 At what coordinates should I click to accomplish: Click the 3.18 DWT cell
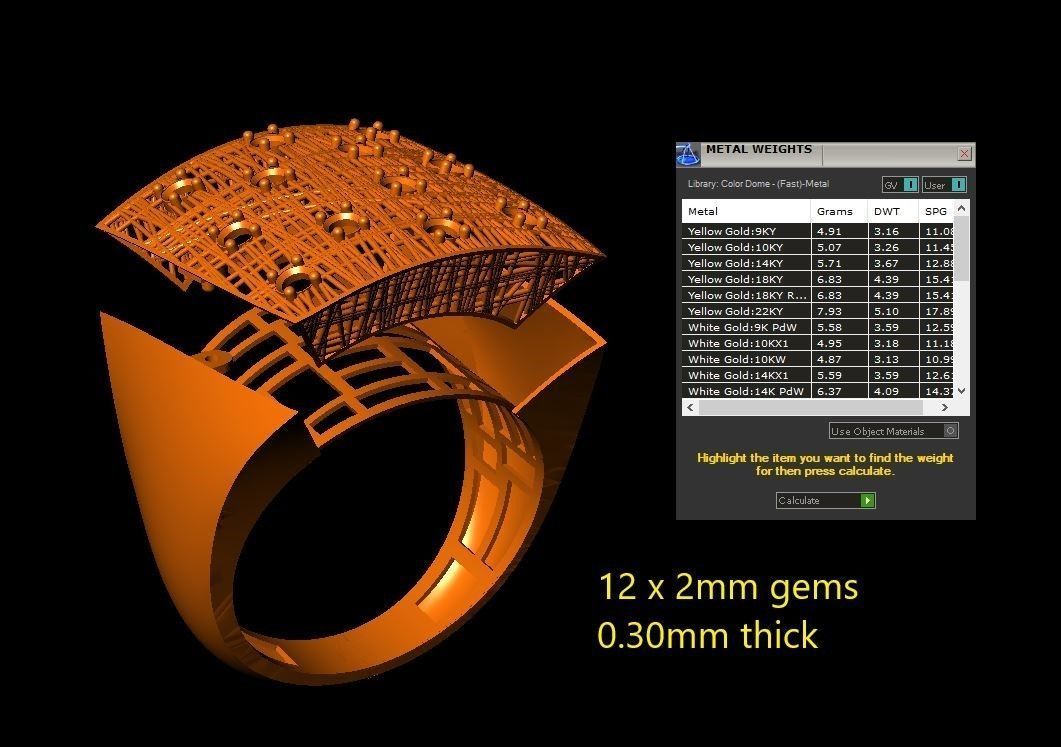(x=893, y=344)
